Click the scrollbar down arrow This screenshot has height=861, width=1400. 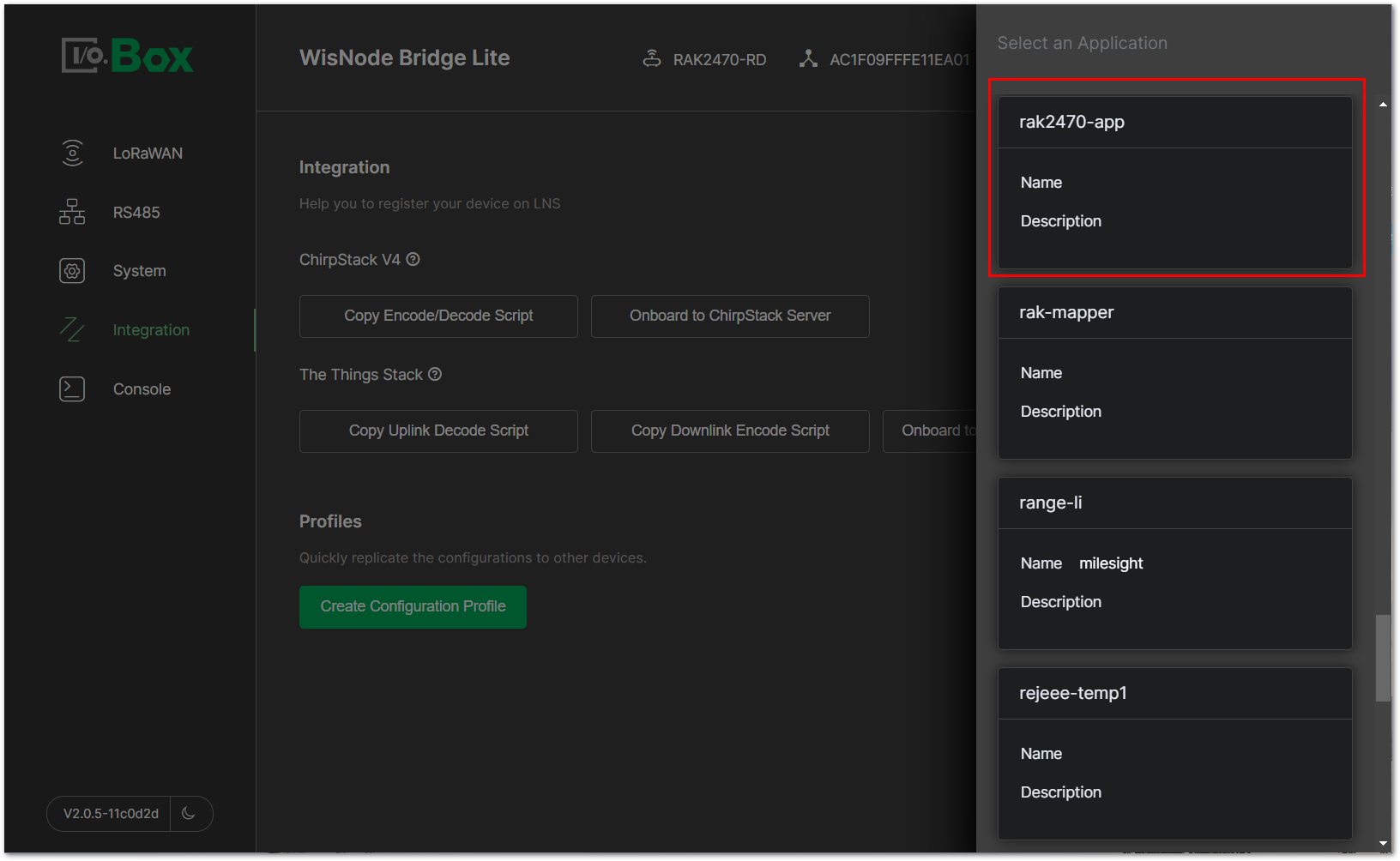tap(1383, 844)
